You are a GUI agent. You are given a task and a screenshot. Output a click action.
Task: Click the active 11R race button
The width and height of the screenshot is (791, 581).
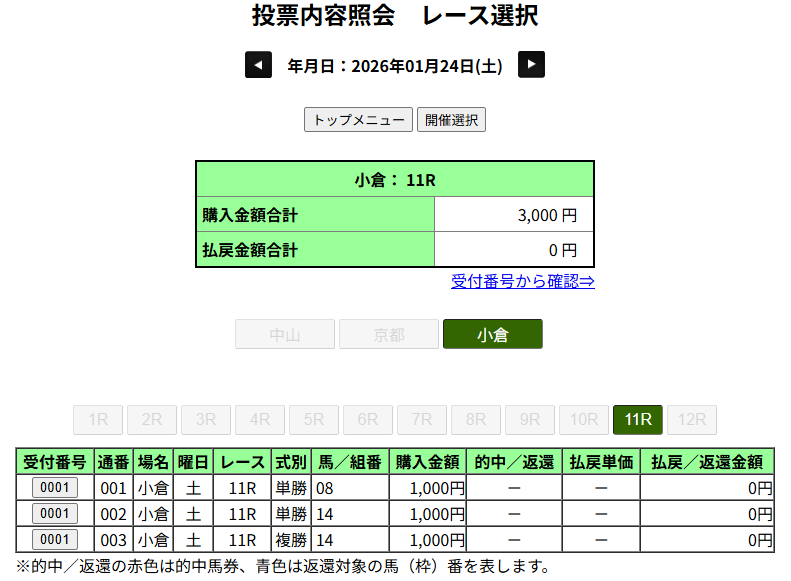click(638, 420)
